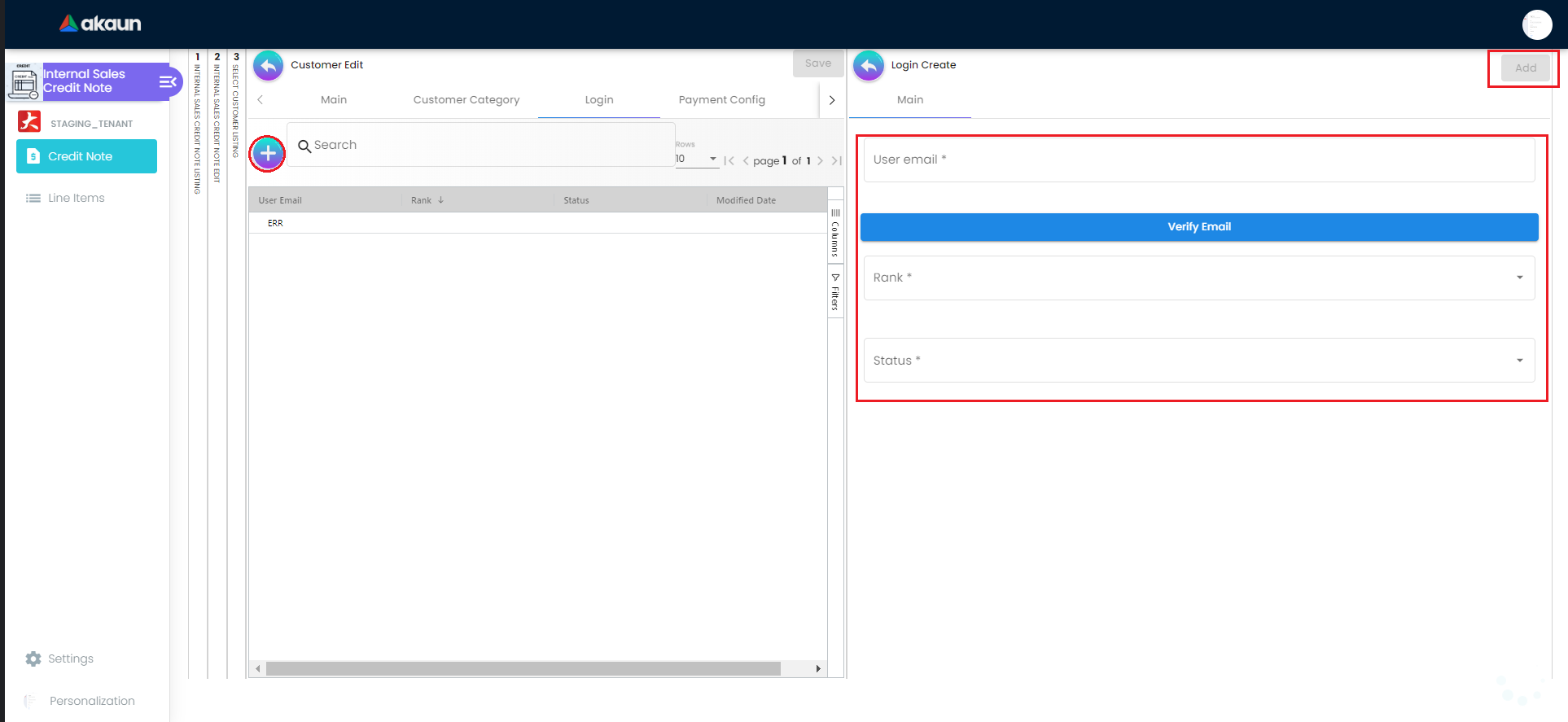Select Credit Note in sidebar

86,156
